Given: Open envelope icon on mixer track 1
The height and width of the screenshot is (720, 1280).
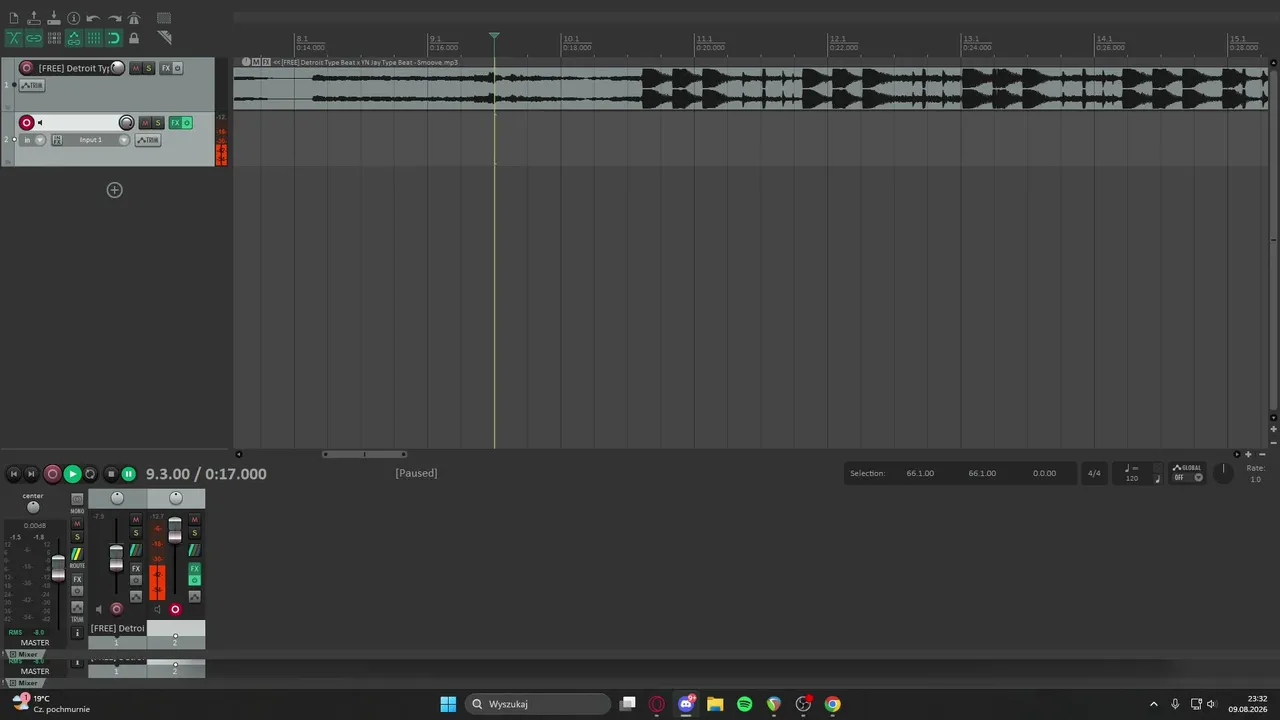Looking at the screenshot, I should coord(136,596).
